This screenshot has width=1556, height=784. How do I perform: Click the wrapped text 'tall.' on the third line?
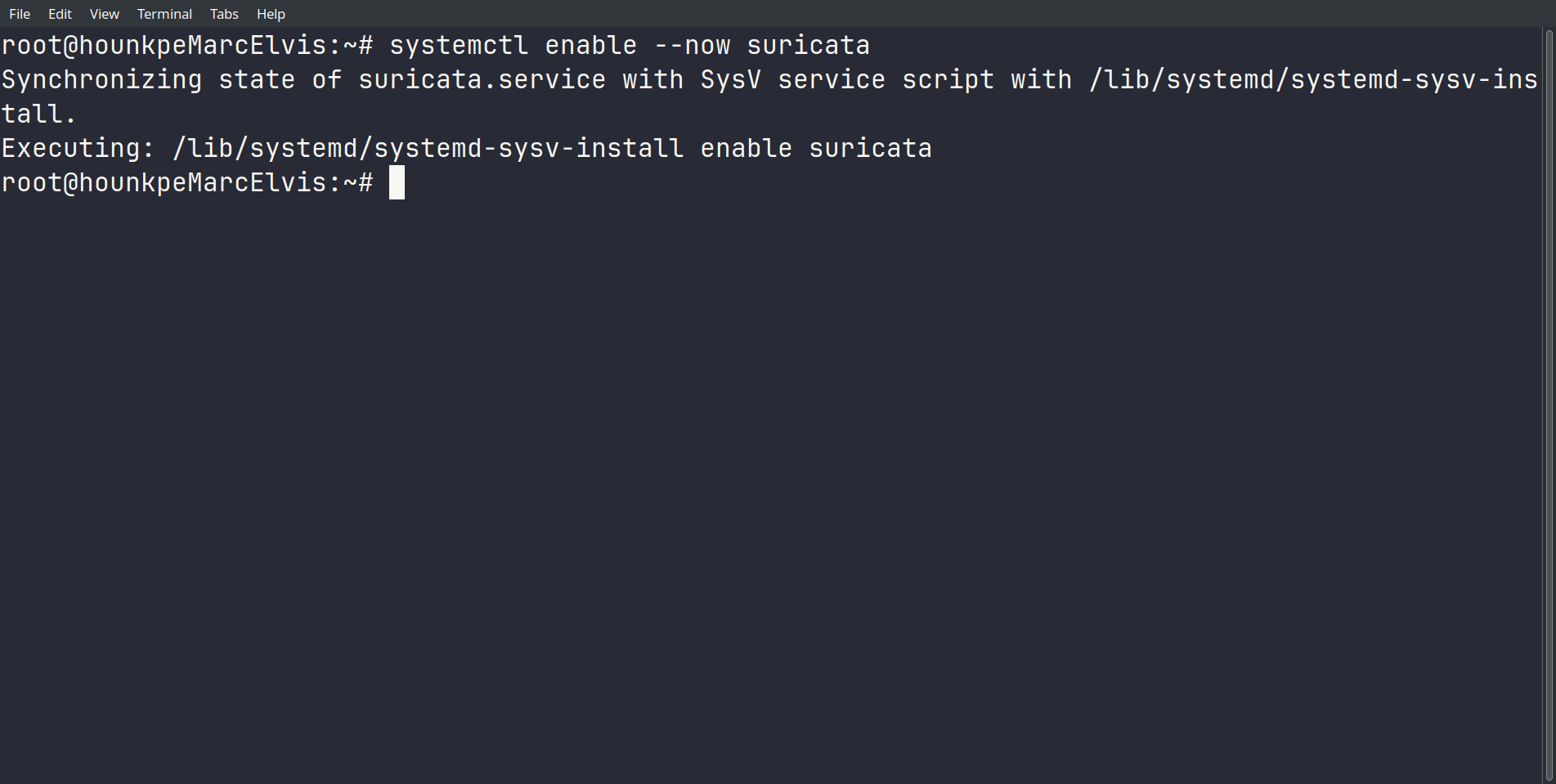[39, 114]
